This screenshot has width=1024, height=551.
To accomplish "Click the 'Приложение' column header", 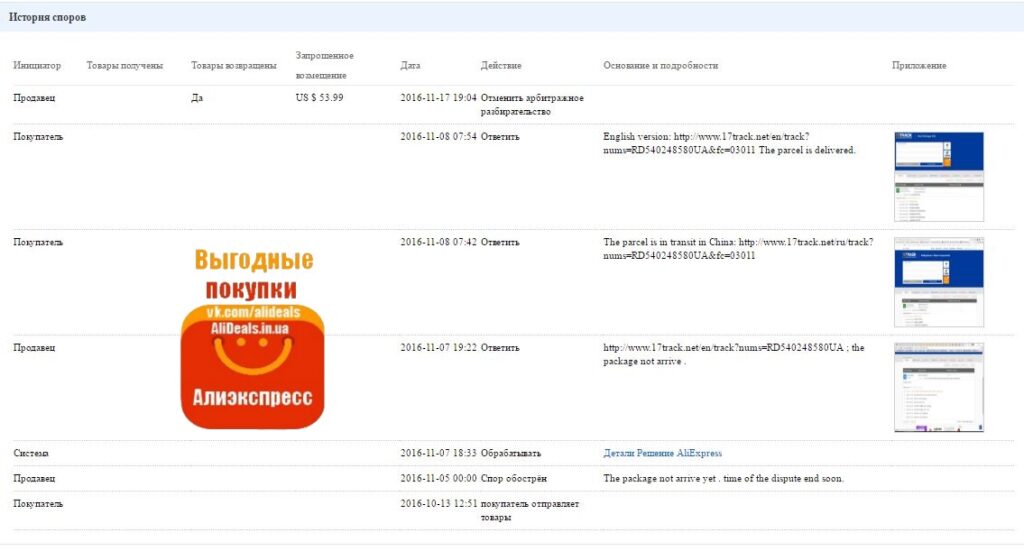I will coord(919,65).
